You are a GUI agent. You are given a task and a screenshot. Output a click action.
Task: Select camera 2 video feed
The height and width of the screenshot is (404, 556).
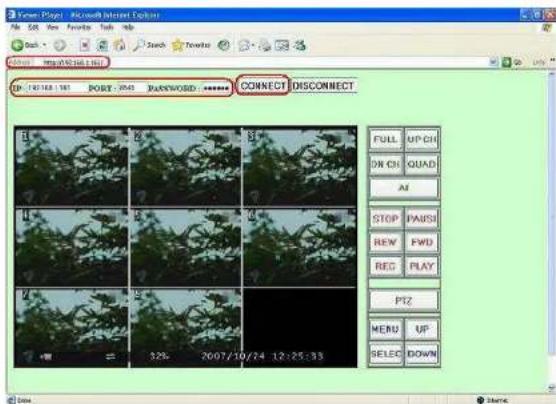point(186,167)
